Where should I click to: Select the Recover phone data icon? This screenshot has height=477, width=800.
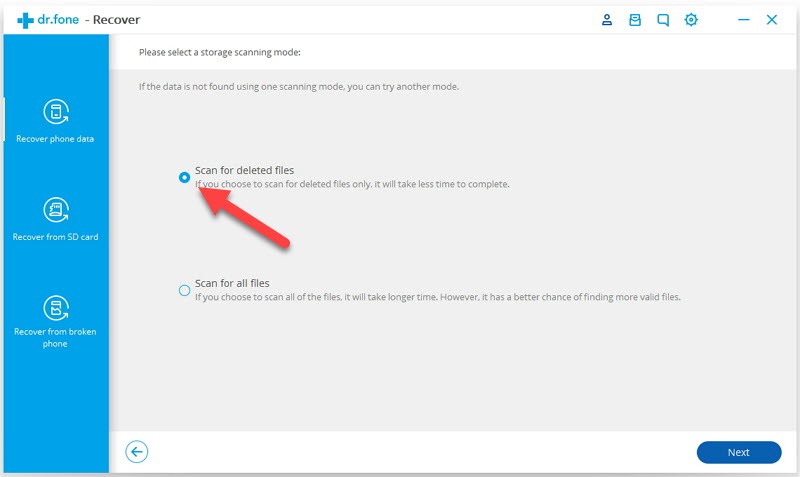coord(56,112)
